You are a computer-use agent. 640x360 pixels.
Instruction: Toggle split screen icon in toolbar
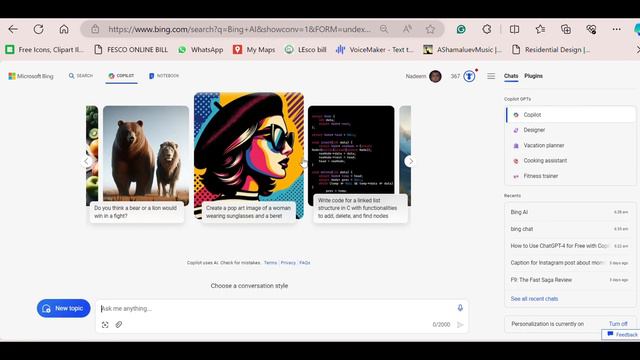point(514,29)
